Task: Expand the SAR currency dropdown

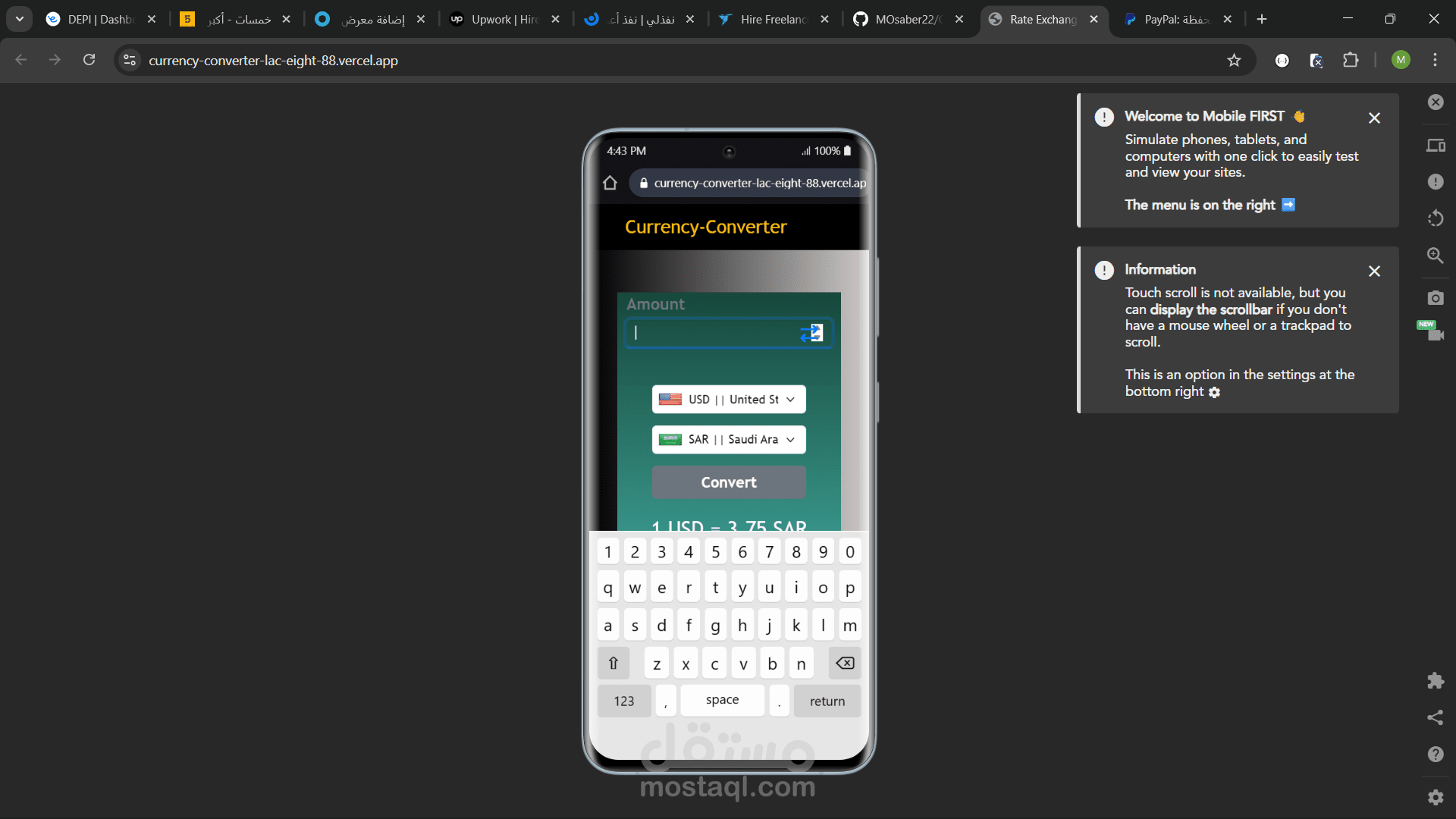Action: (728, 440)
